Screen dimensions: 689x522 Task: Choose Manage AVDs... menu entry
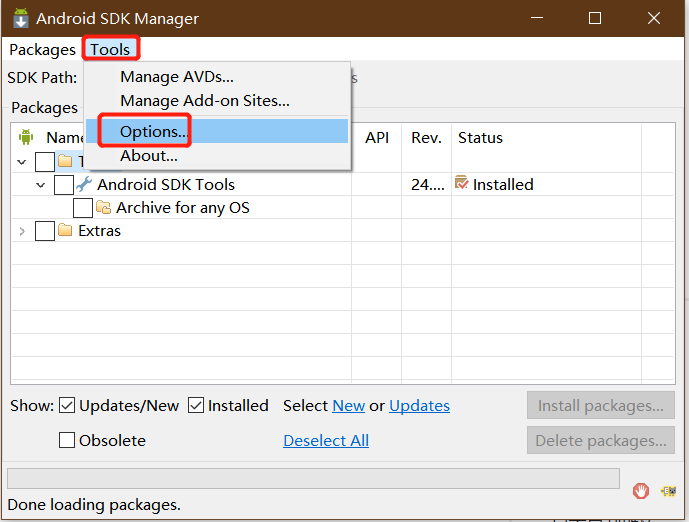(x=177, y=77)
